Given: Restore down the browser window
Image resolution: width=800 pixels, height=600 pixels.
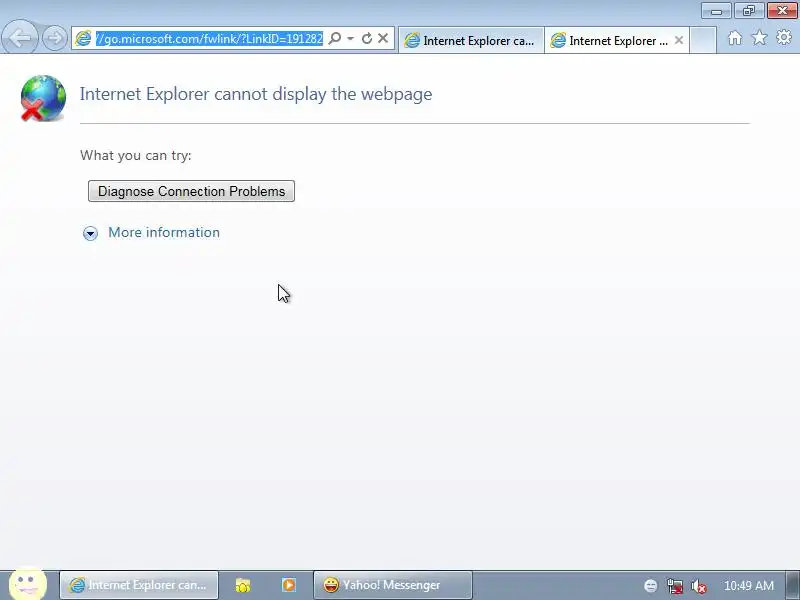Looking at the screenshot, I should 748,11.
